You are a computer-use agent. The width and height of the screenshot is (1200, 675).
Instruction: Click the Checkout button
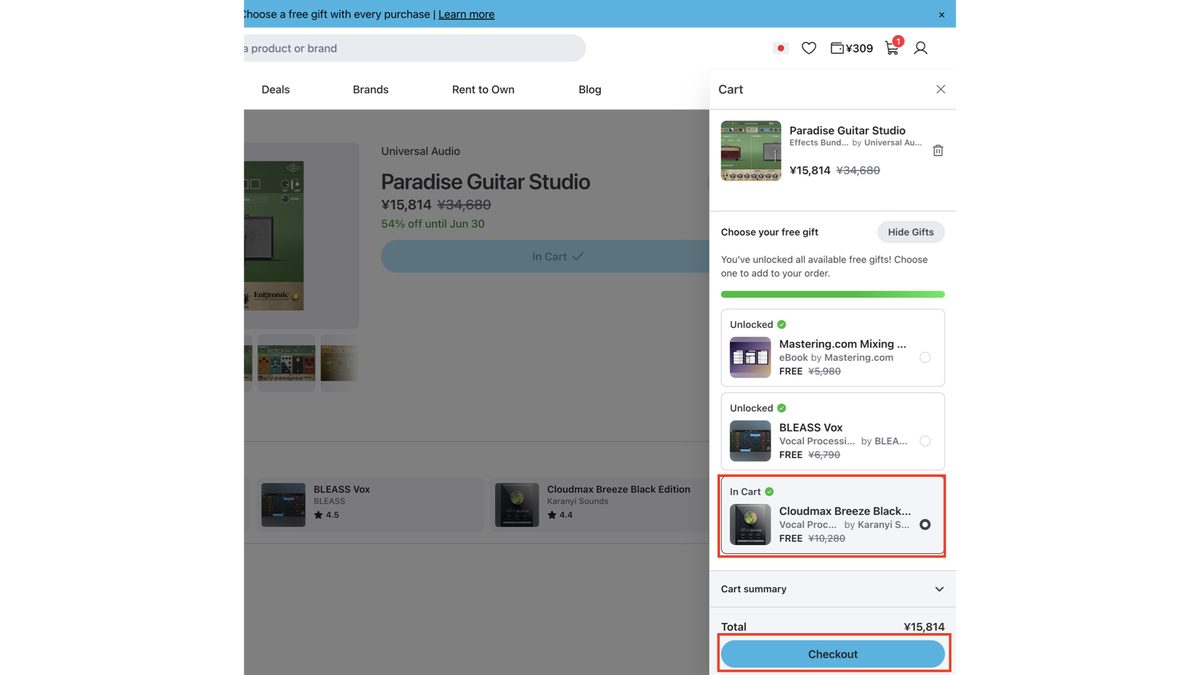tap(833, 654)
